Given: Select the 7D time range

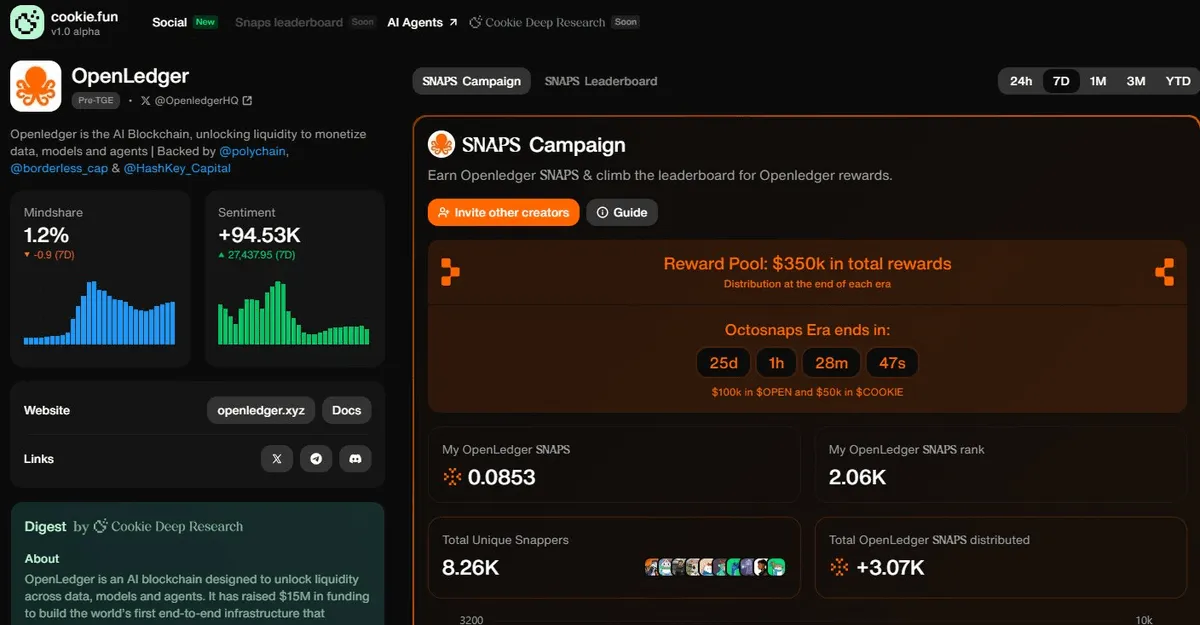Looking at the screenshot, I should 1061,81.
